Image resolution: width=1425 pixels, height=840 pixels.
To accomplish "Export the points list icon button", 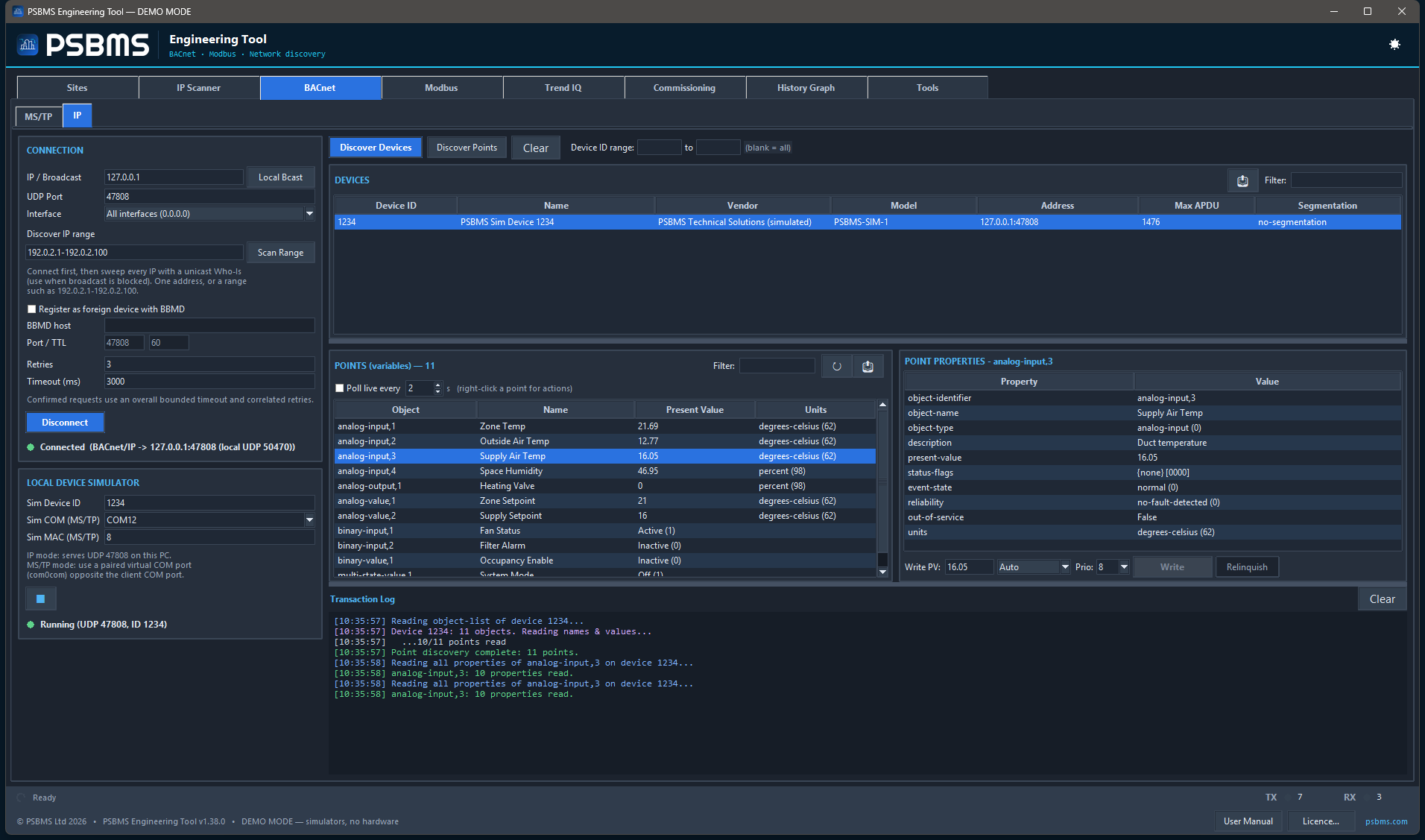I will coord(868,366).
